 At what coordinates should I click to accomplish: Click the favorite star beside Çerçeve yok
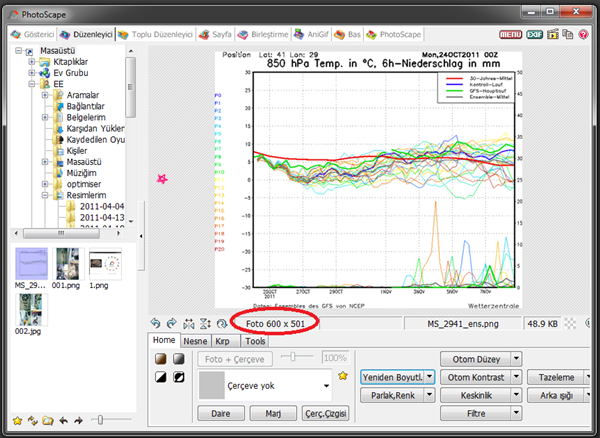pyautogui.click(x=344, y=376)
